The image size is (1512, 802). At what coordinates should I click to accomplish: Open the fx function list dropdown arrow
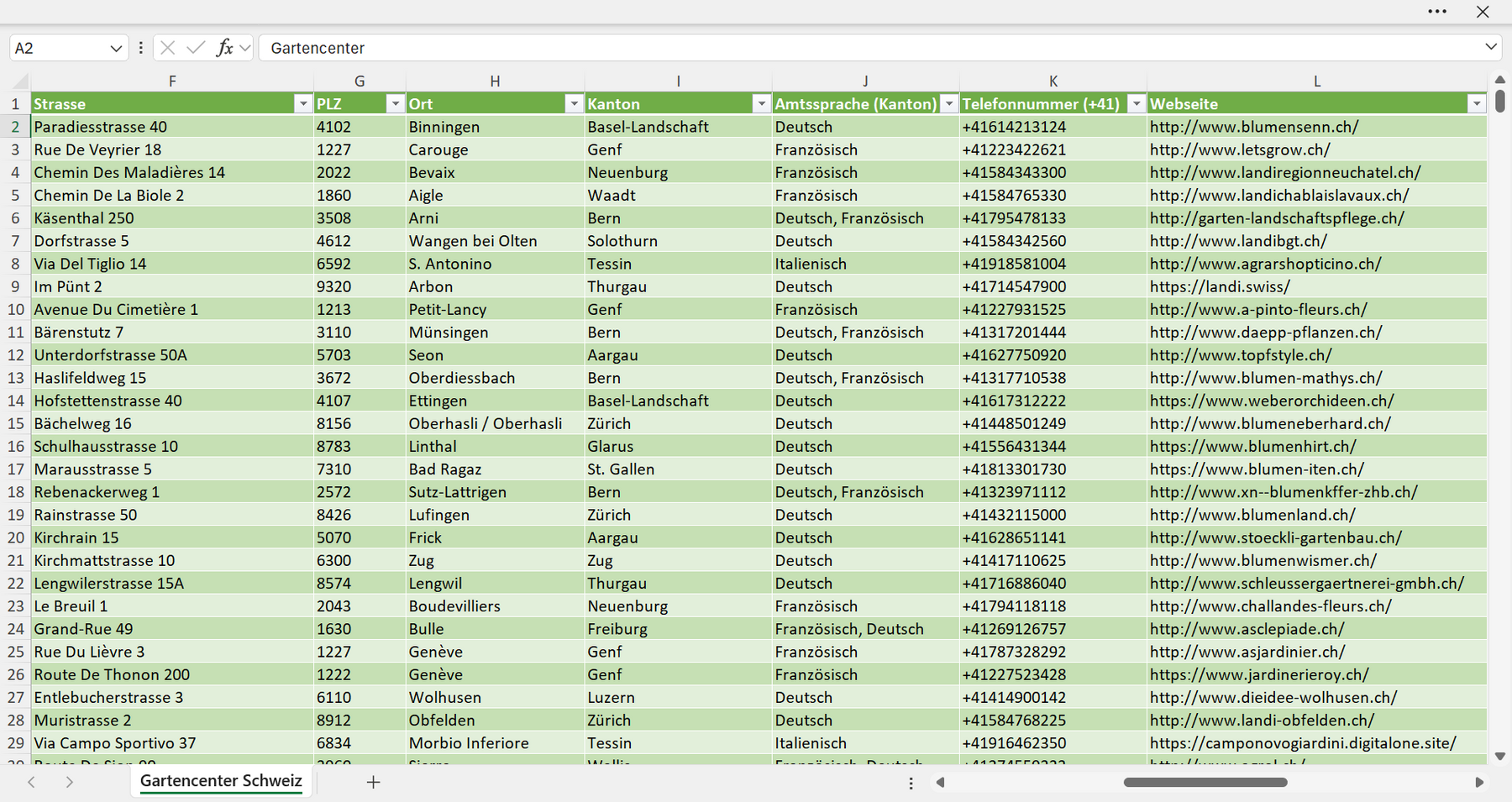point(244,48)
